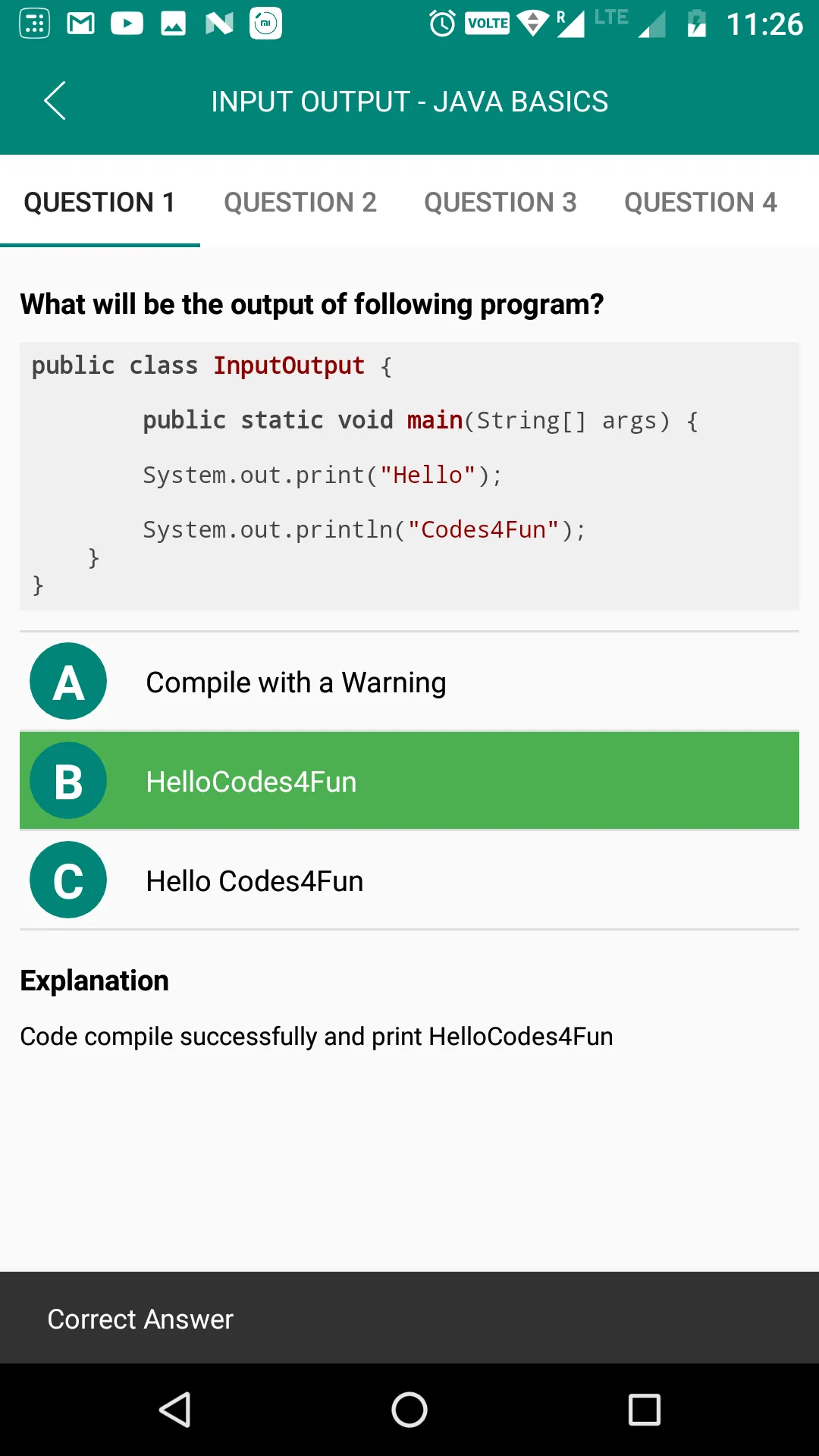The width and height of the screenshot is (819, 1456).
Task: Tap the "public static void main" code line
Action: pyautogui.click(x=421, y=420)
